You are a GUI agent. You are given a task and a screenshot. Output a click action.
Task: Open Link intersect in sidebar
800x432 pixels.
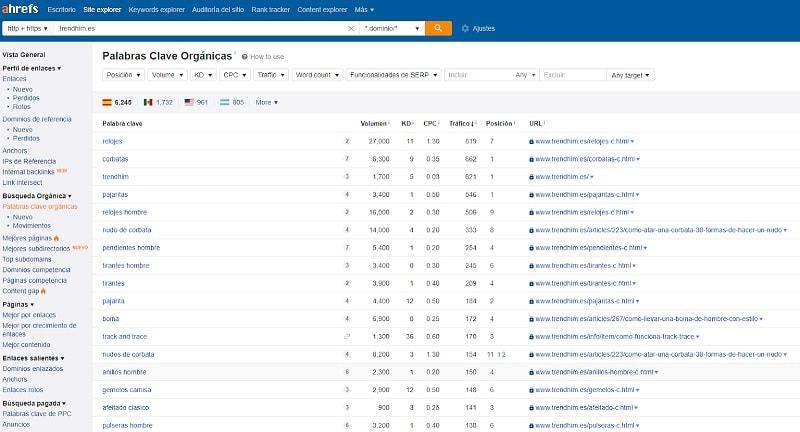click(x=22, y=183)
